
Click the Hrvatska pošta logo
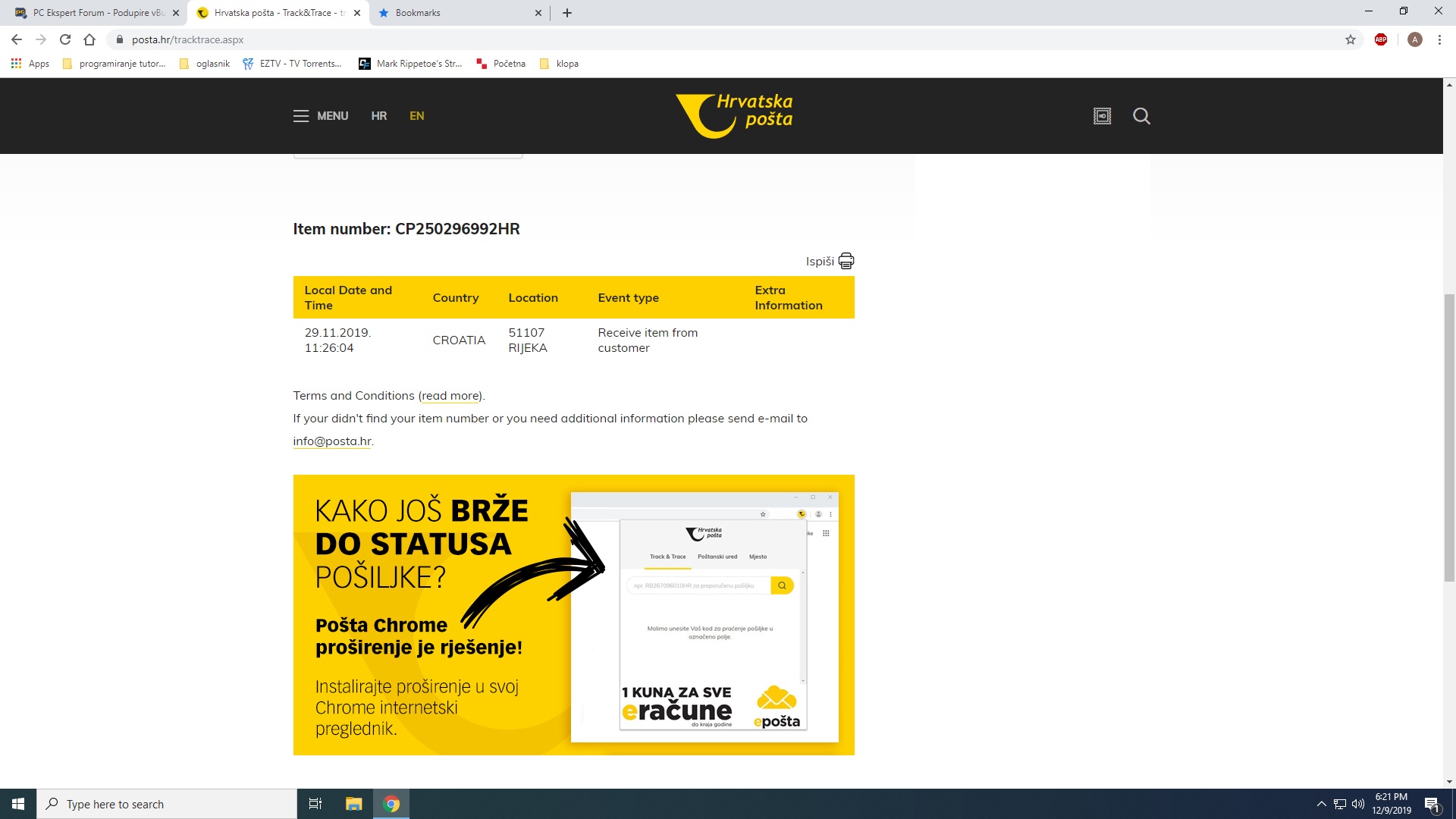(x=734, y=115)
